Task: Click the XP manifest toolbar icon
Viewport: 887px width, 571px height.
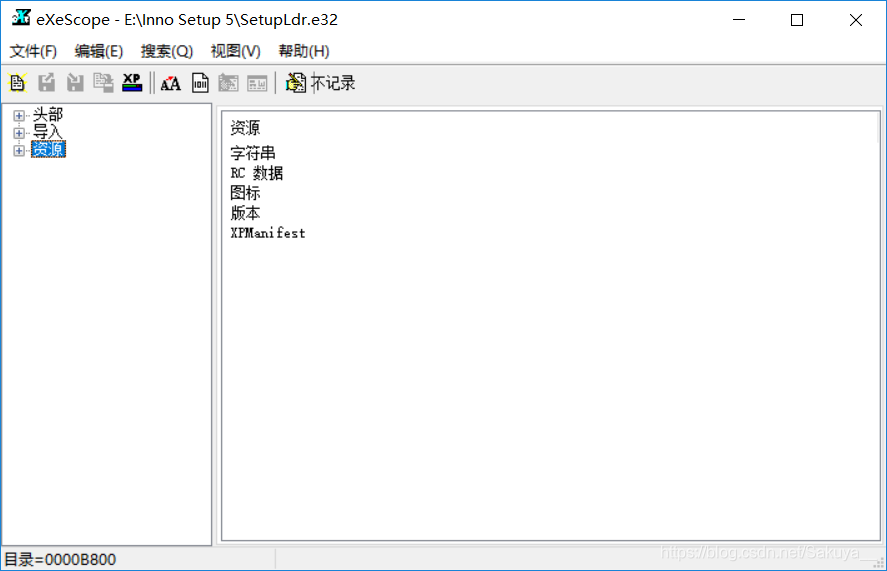Action: click(x=132, y=83)
